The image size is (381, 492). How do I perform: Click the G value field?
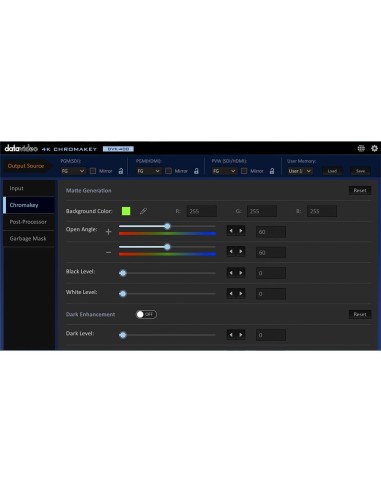click(262, 211)
